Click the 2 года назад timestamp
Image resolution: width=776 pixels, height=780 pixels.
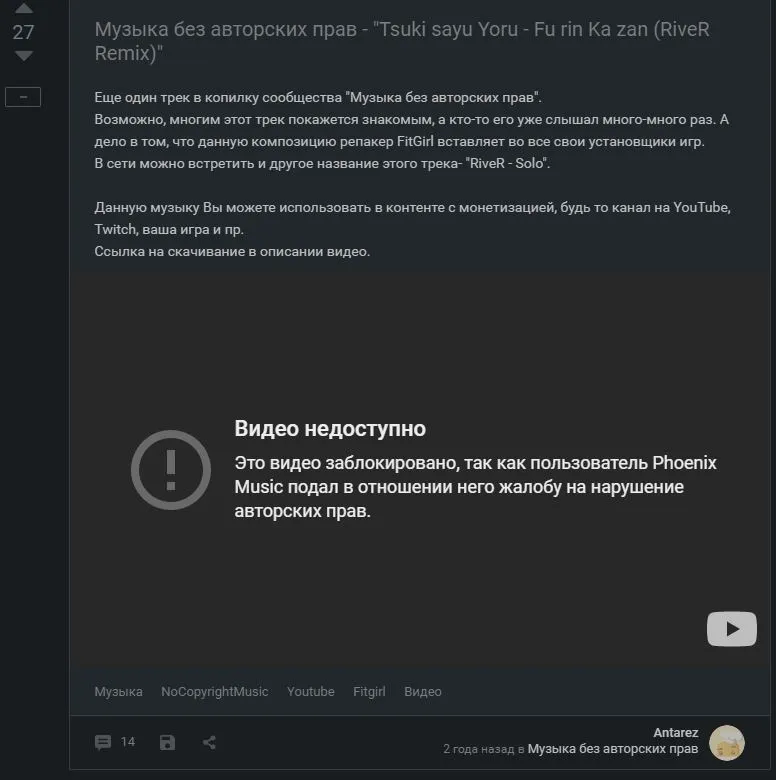click(x=479, y=749)
